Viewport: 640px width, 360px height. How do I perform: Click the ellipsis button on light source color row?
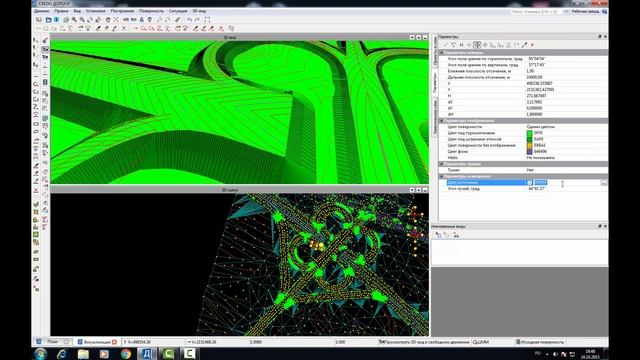coord(604,183)
